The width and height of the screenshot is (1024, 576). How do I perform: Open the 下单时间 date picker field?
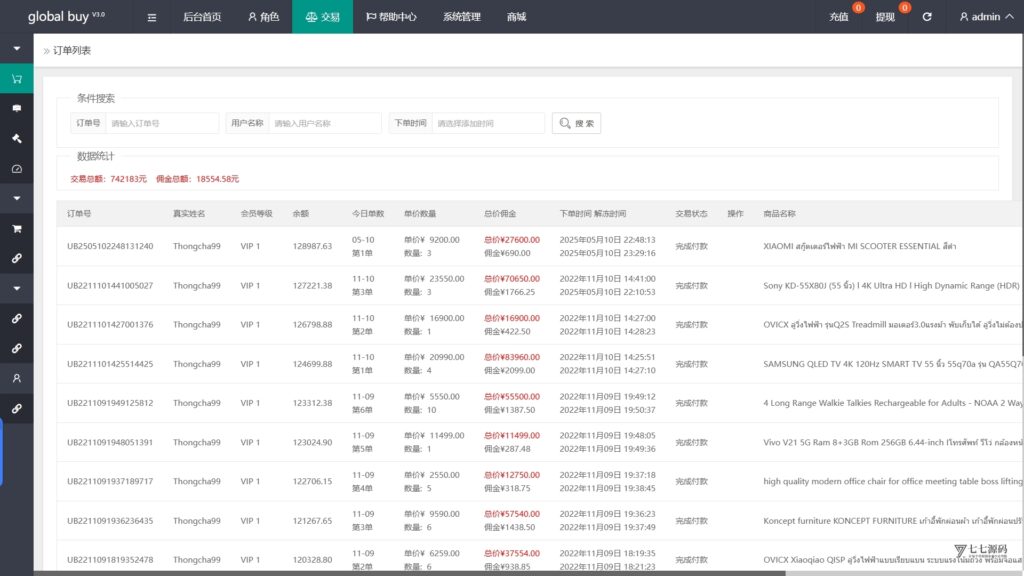(488, 123)
